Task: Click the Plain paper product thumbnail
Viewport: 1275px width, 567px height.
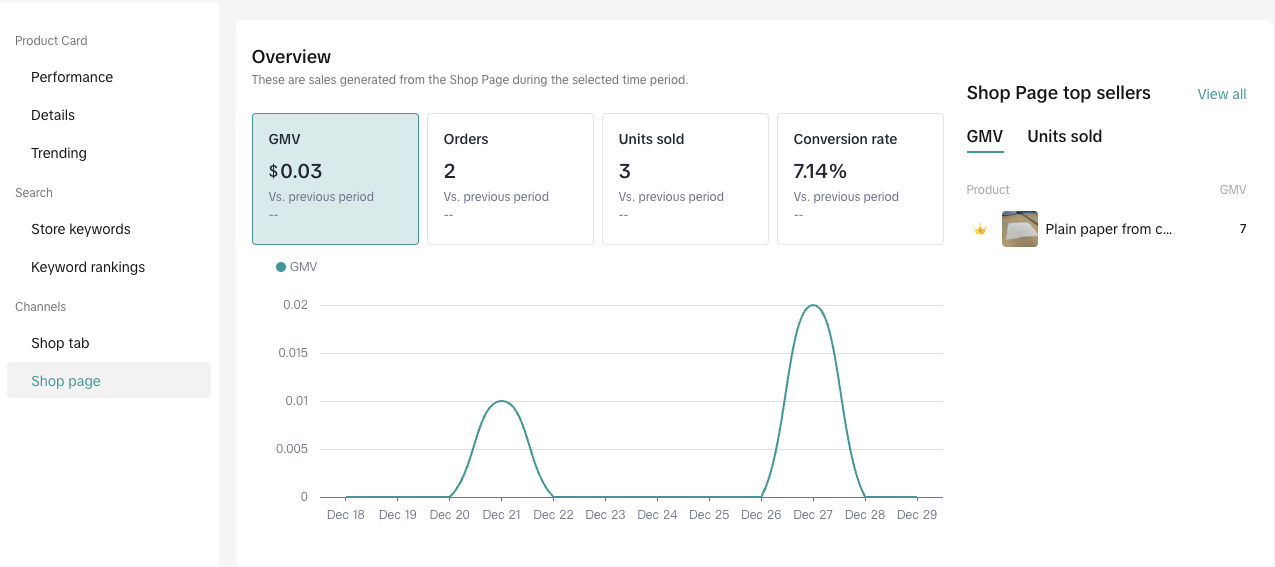Action: pos(1019,229)
